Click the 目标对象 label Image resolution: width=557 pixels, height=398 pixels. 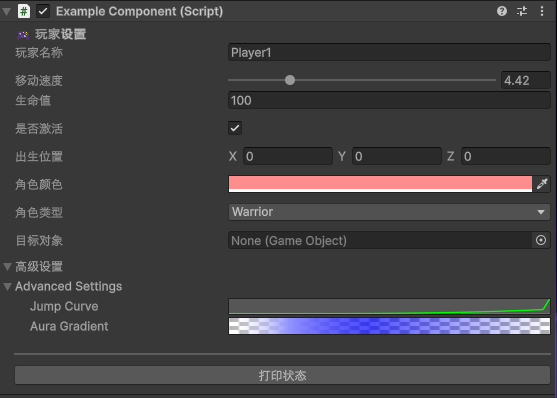point(39,241)
